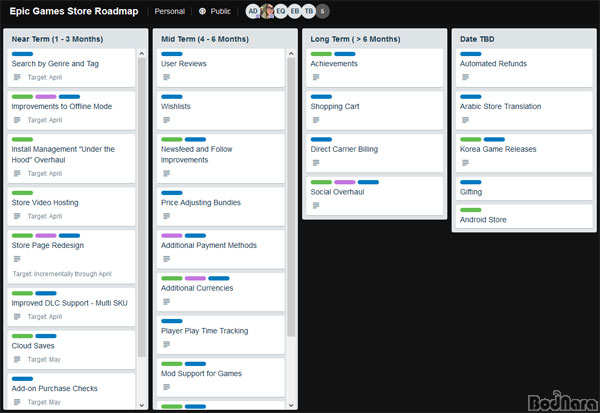Select the Near Term (1 - 3 Months) list header
600x413 pixels.
click(x=57, y=39)
